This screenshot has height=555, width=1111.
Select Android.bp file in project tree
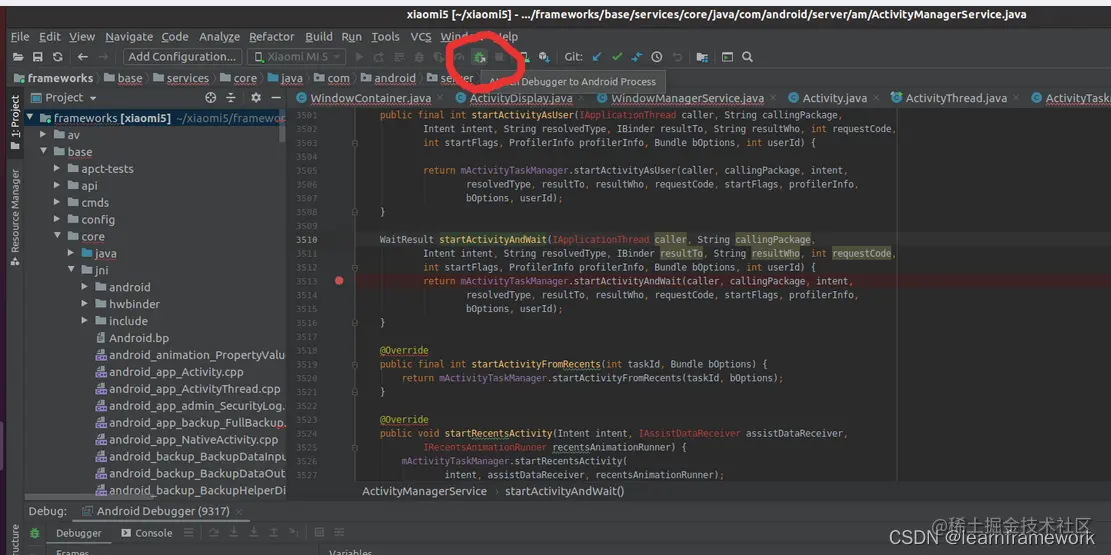tap(132, 338)
